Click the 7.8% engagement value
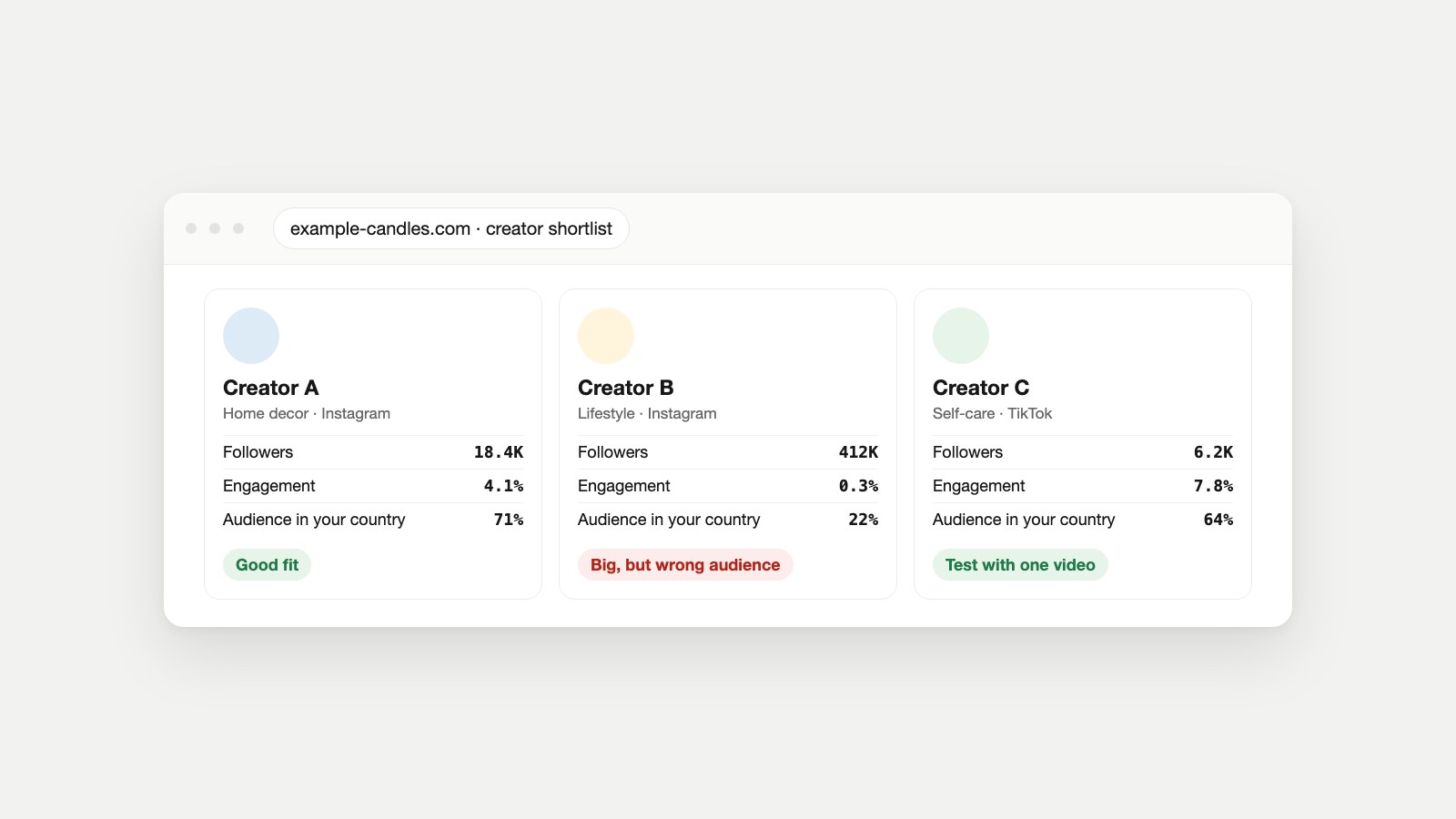 [1213, 486]
